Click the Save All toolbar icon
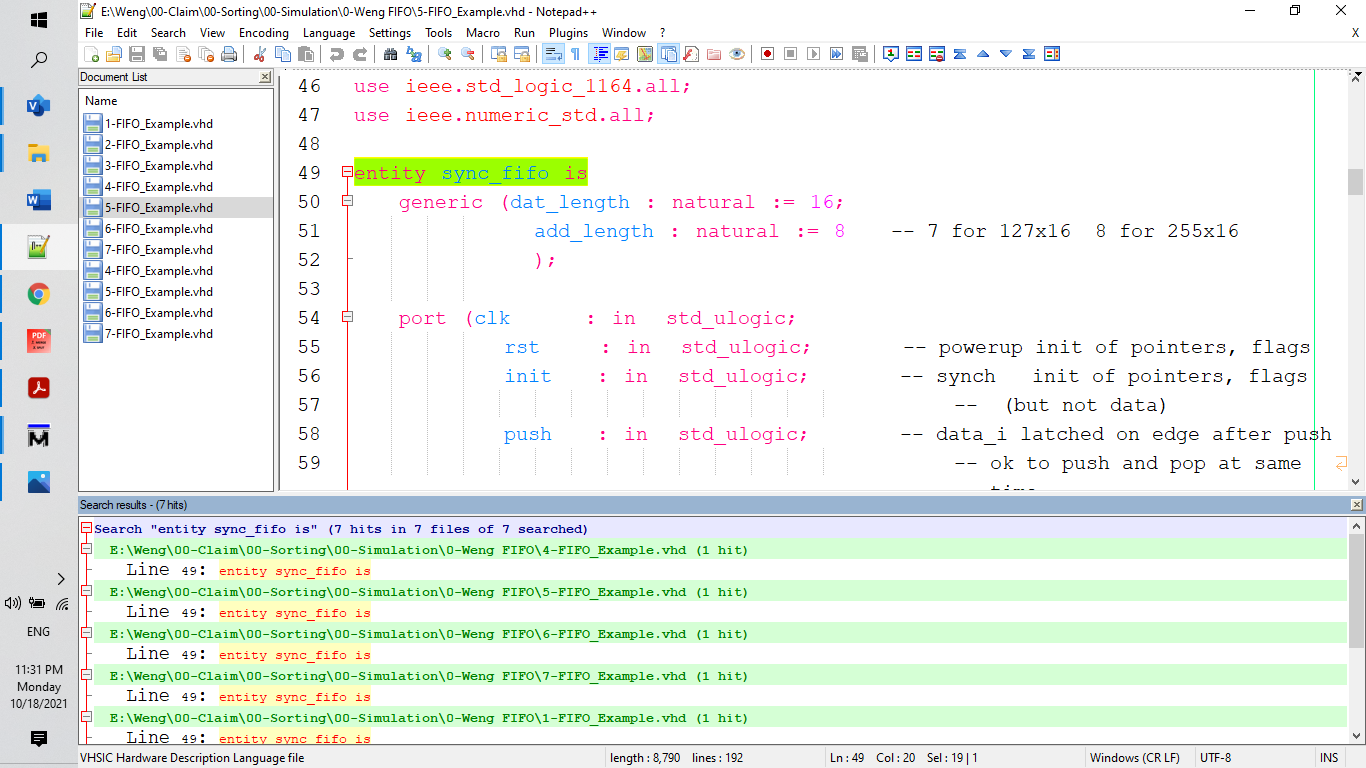Screen dimensions: 1366x768 (x=160, y=54)
